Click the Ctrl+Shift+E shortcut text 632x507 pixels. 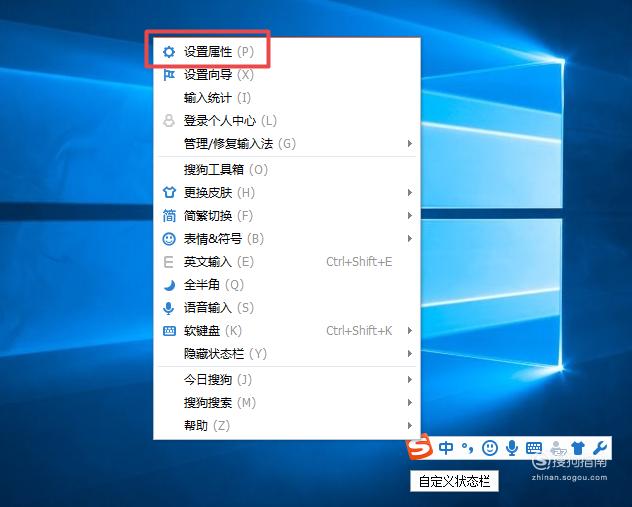coord(359,262)
